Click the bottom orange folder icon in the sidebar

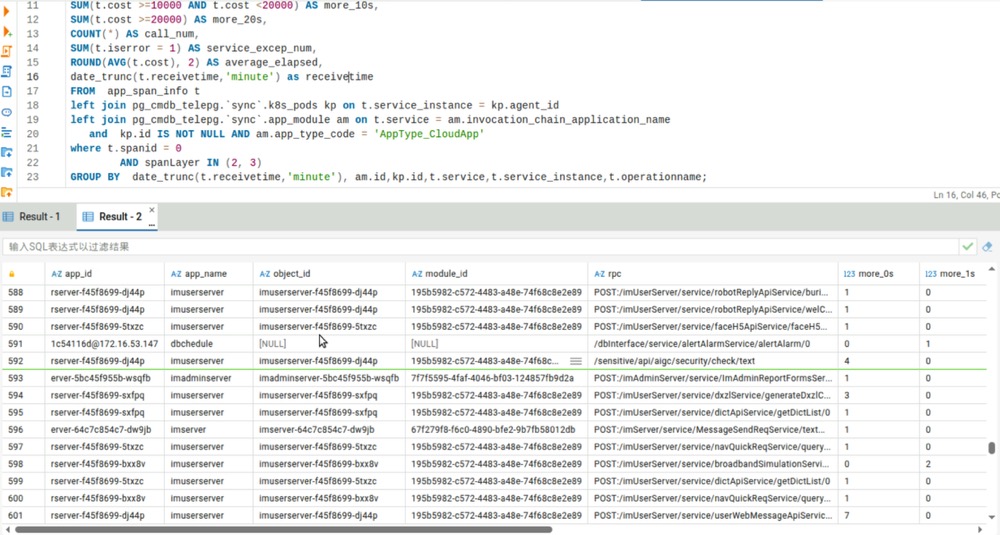tap(7, 192)
